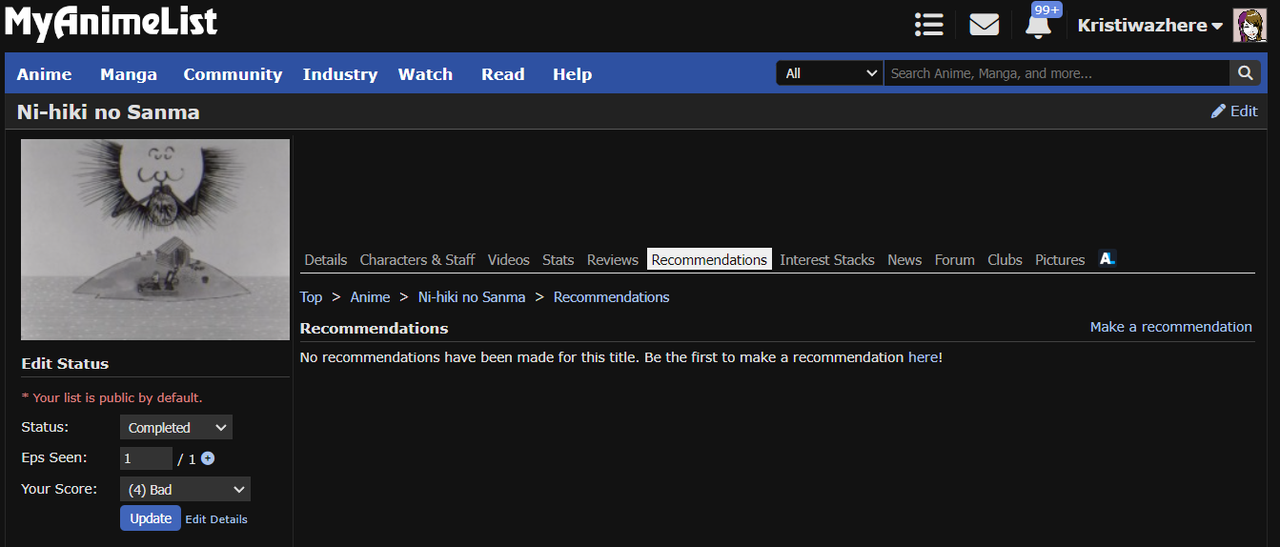Viewport: 1280px width, 547px height.
Task: Click the Edit Details link
Action: point(216,519)
